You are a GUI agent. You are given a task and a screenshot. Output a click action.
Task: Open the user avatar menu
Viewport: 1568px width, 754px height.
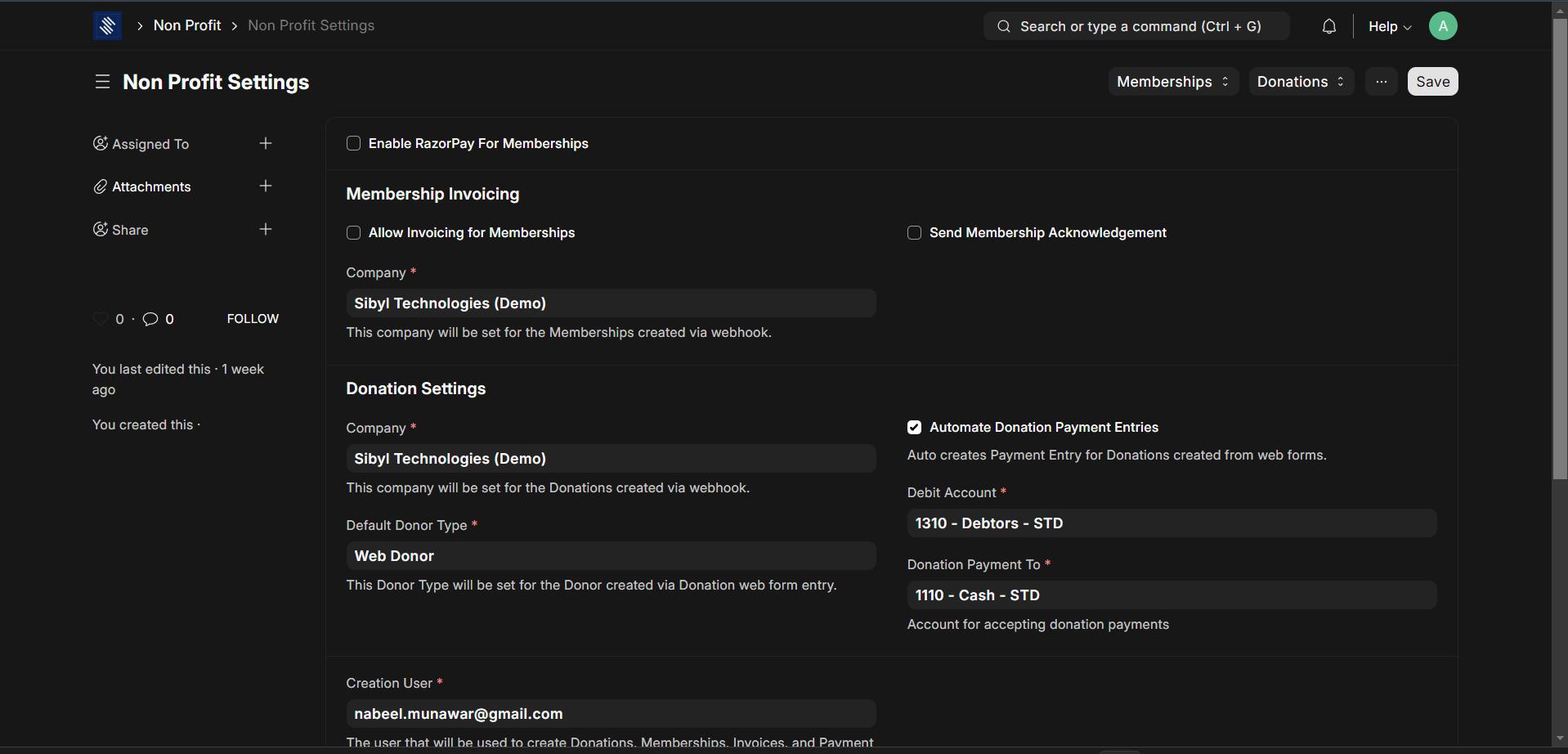point(1442,25)
